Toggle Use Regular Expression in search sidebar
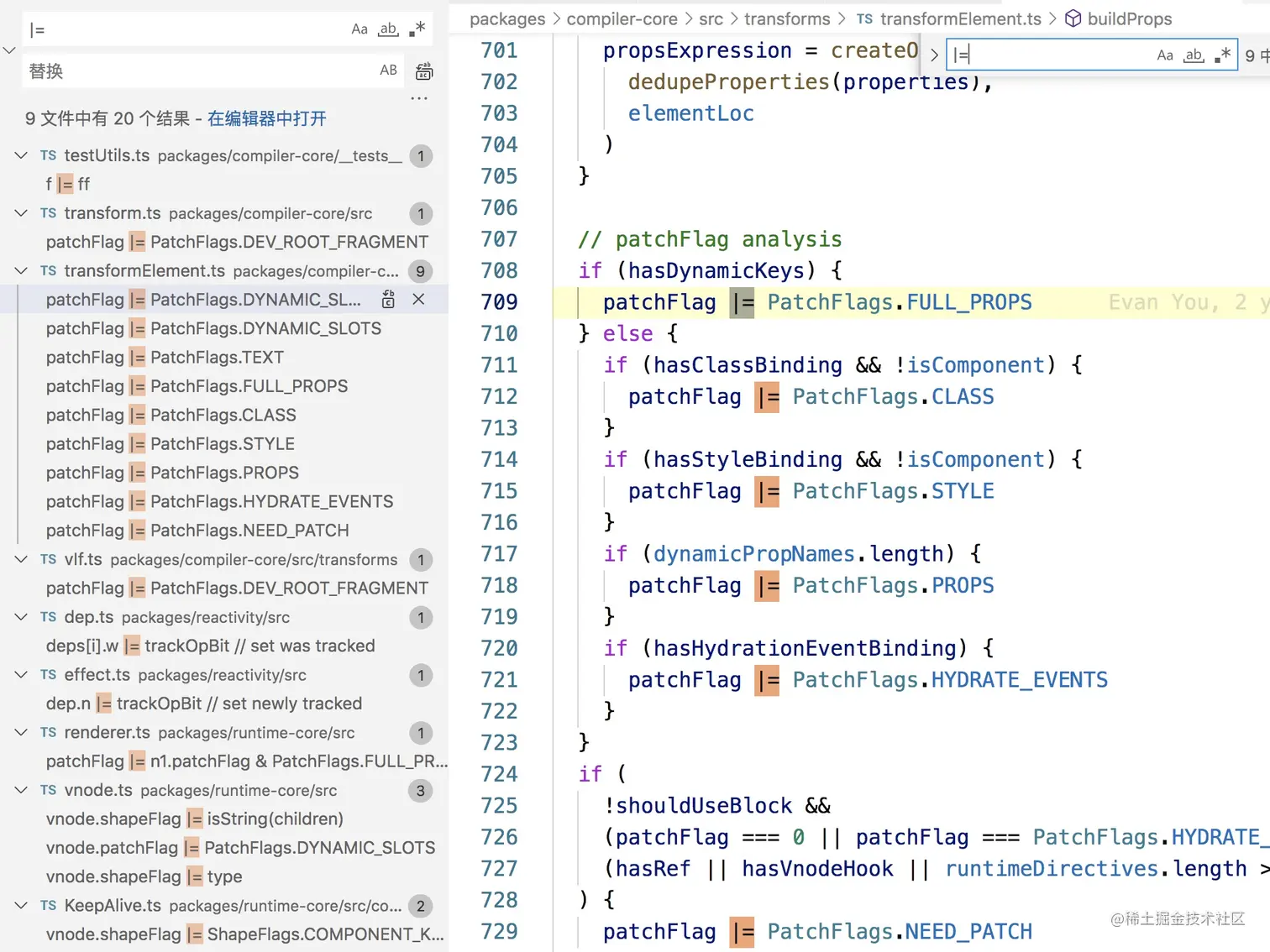Screen dimensions: 1270x952 pyautogui.click(x=417, y=29)
